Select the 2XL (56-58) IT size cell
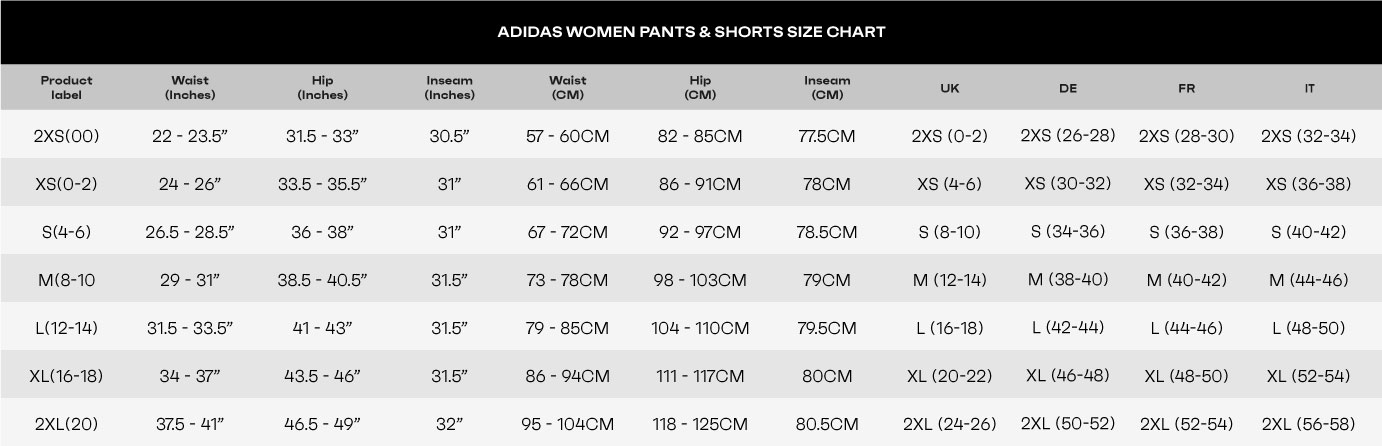Screen dimensions: 1382x446 tap(1309, 424)
